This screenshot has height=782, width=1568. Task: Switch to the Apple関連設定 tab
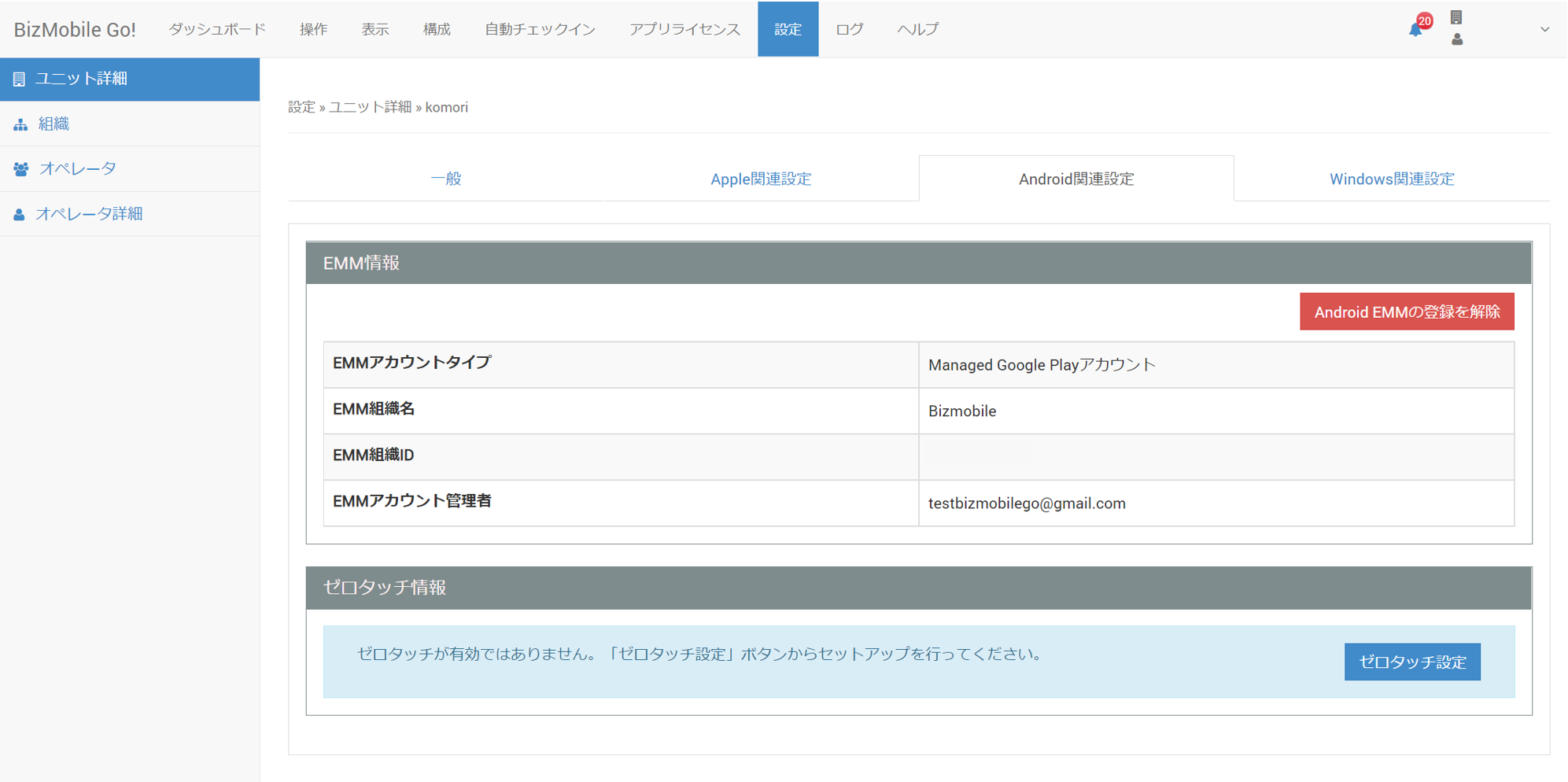coord(760,179)
